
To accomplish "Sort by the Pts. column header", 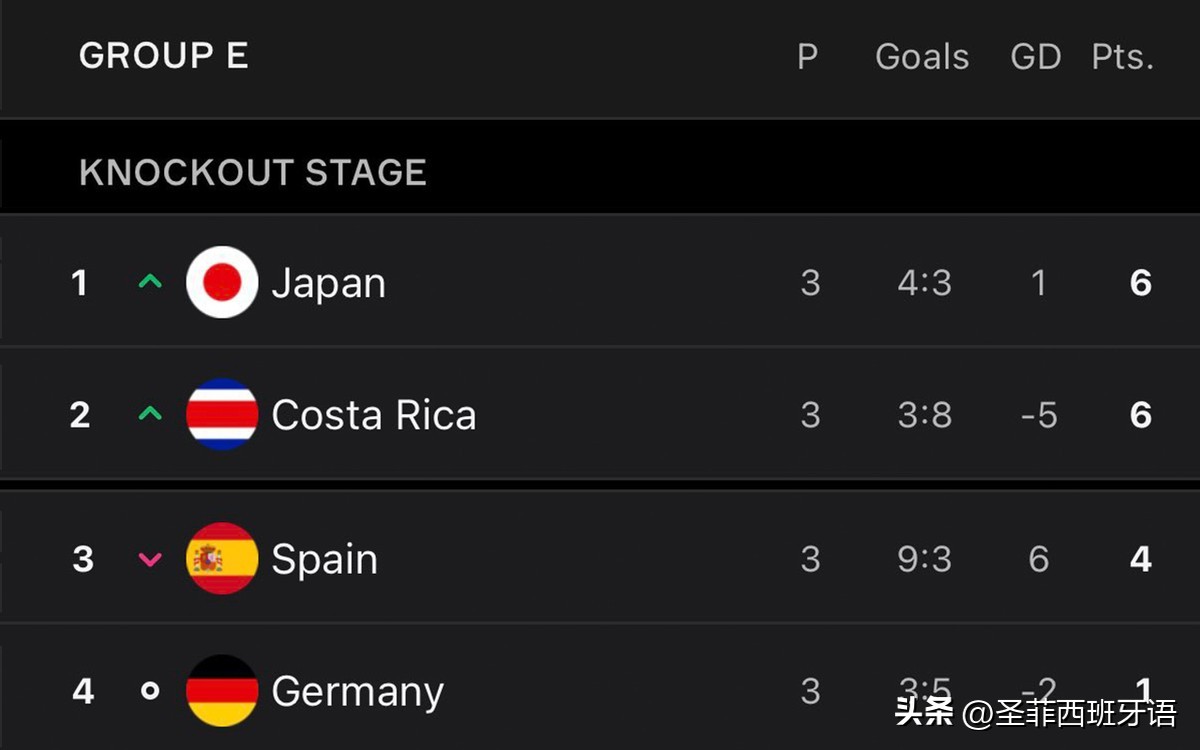I will click(1122, 57).
